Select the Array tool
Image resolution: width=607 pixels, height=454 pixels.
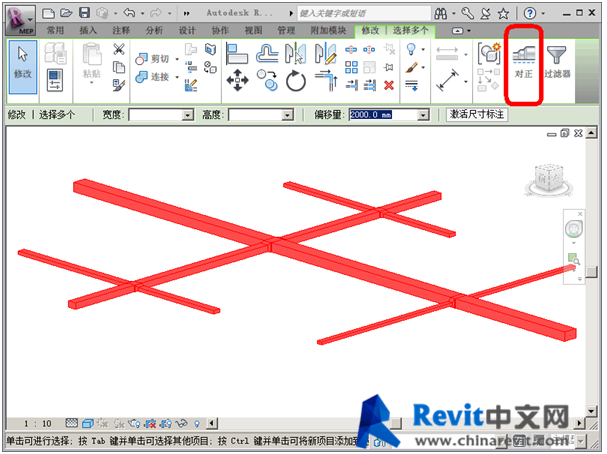pyautogui.click(x=351, y=67)
